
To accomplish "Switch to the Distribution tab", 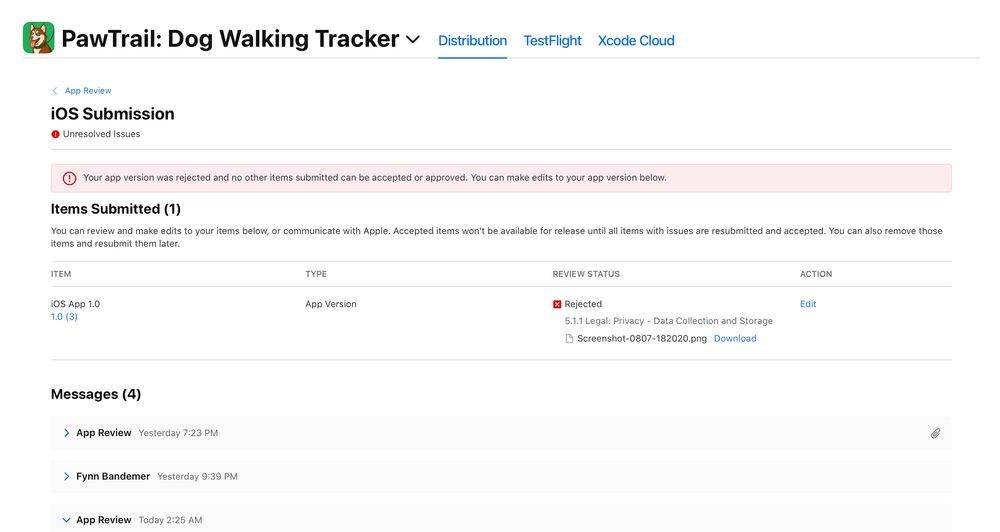I will [473, 40].
